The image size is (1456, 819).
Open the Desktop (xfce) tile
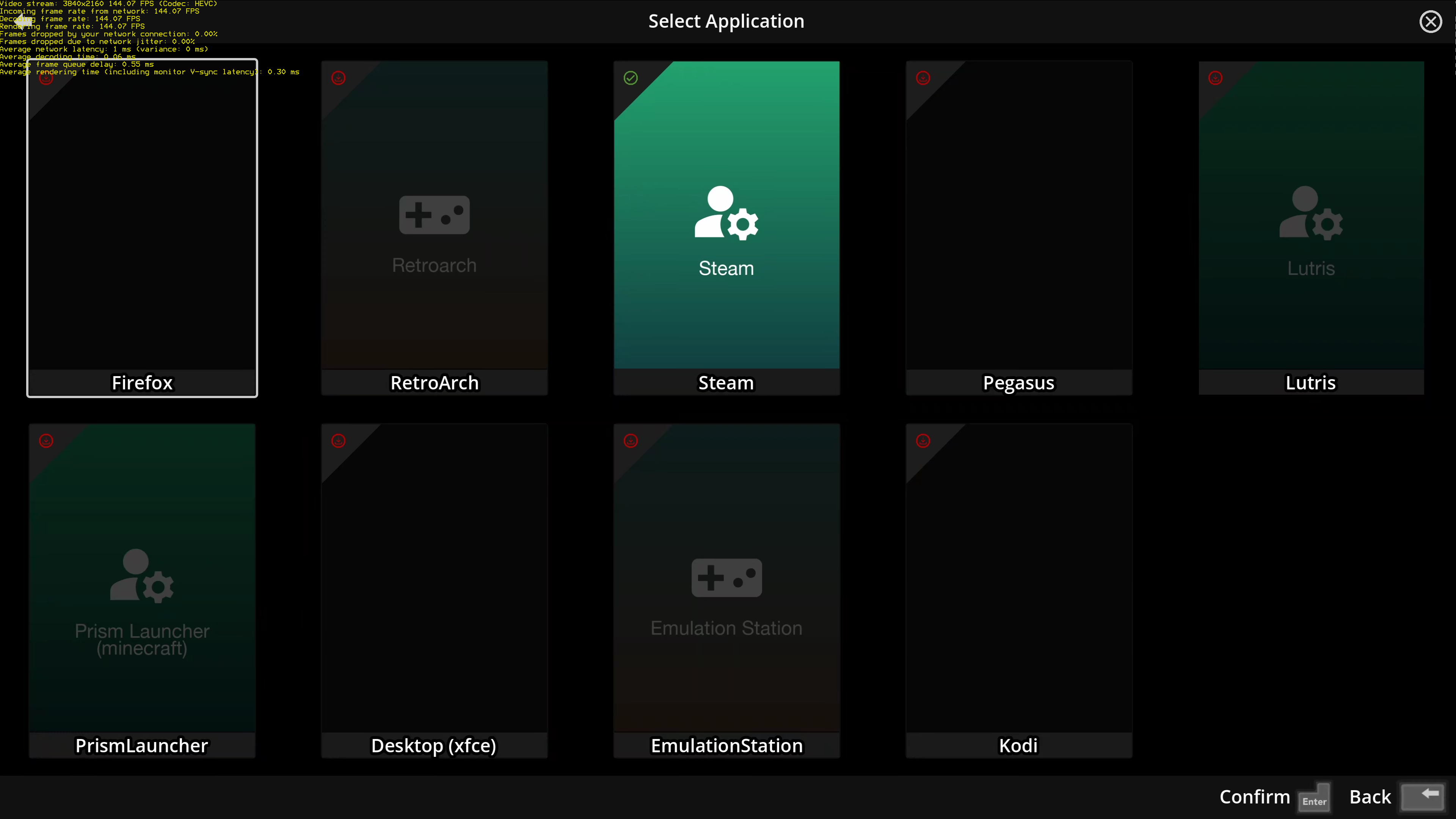[x=434, y=588]
